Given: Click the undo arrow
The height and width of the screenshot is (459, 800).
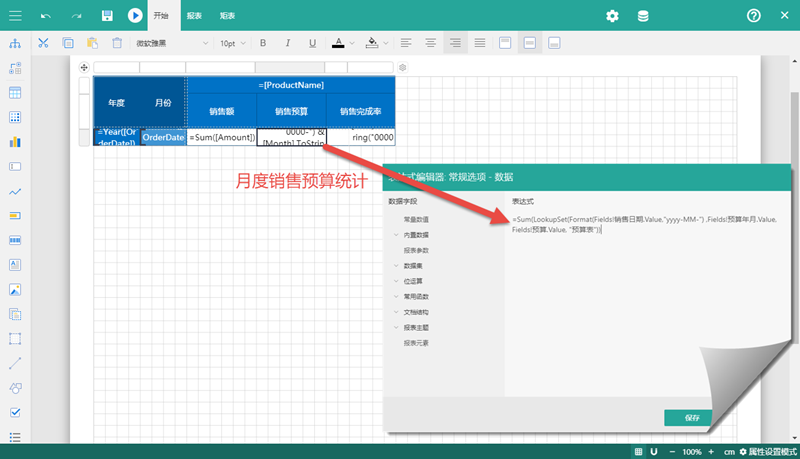Looking at the screenshot, I should tap(46, 16).
